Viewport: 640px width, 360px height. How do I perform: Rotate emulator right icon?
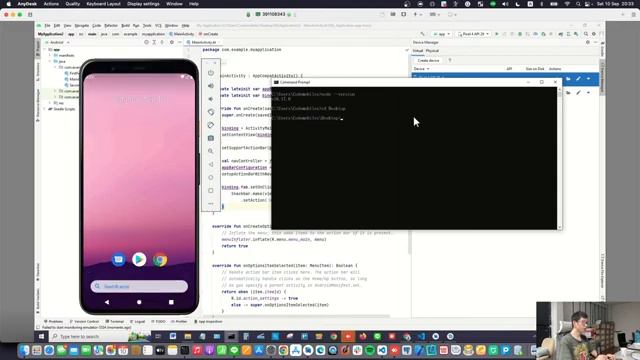tap(211, 125)
